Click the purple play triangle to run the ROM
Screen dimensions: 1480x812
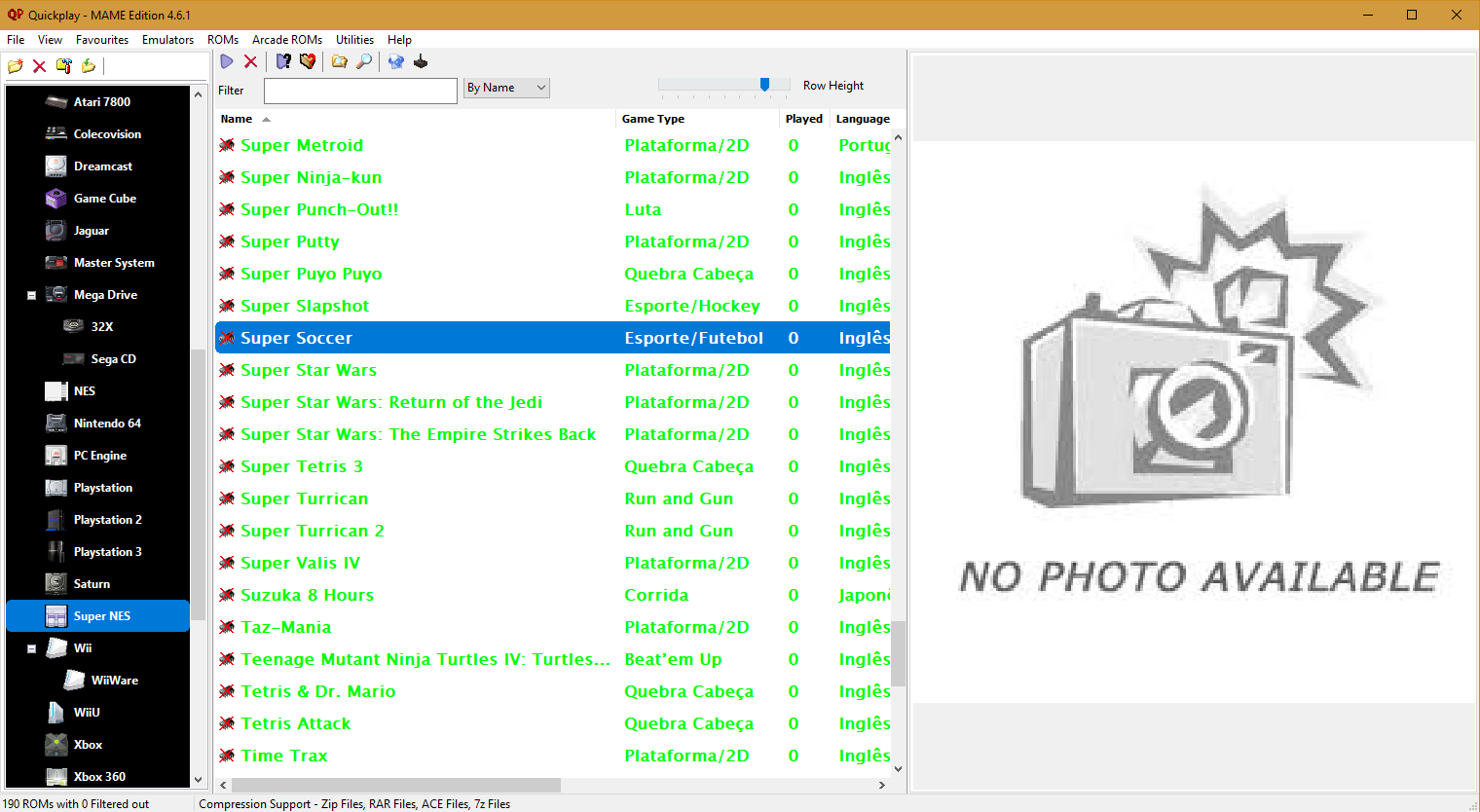pos(227,61)
